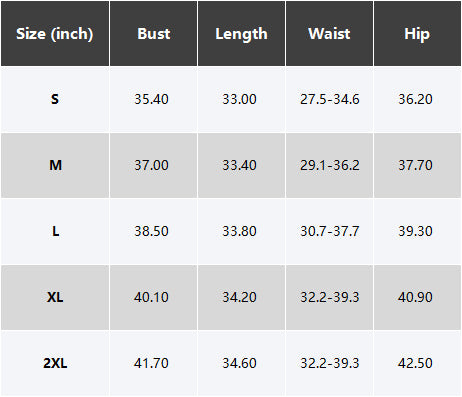Select length value 34.60 in 2XL row
462x397 pixels.
point(239,363)
